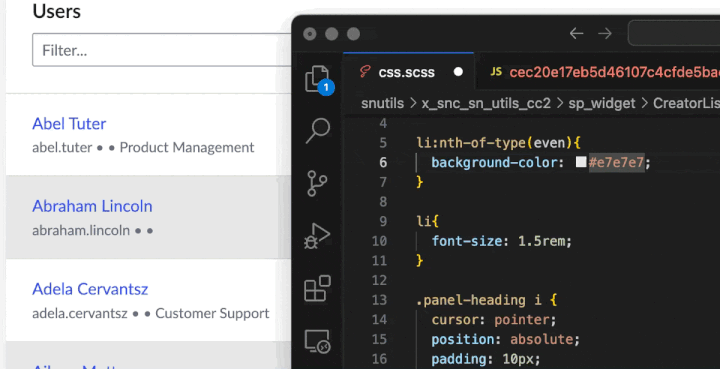Image resolution: width=720 pixels, height=369 pixels.
Task: Switch to the cec20e17eb5d46107c4cfde5 JS tab
Action: tap(597, 72)
